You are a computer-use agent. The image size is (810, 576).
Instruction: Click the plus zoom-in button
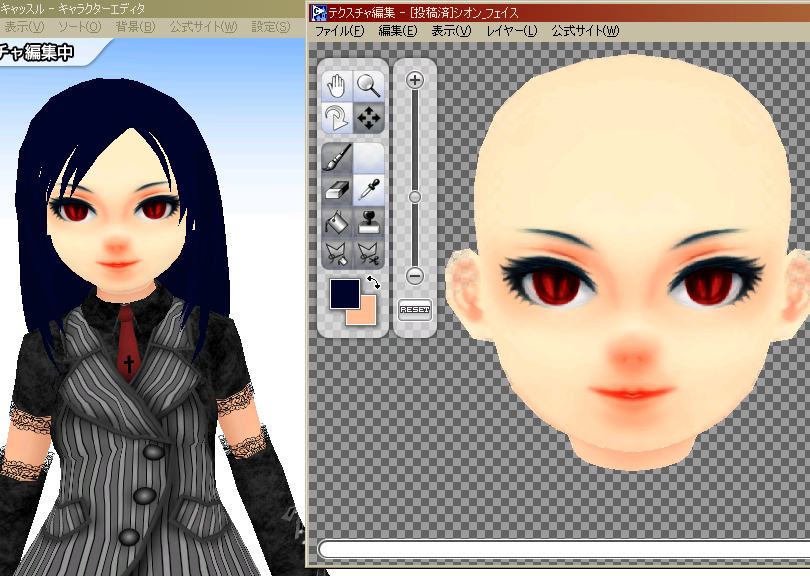(415, 80)
